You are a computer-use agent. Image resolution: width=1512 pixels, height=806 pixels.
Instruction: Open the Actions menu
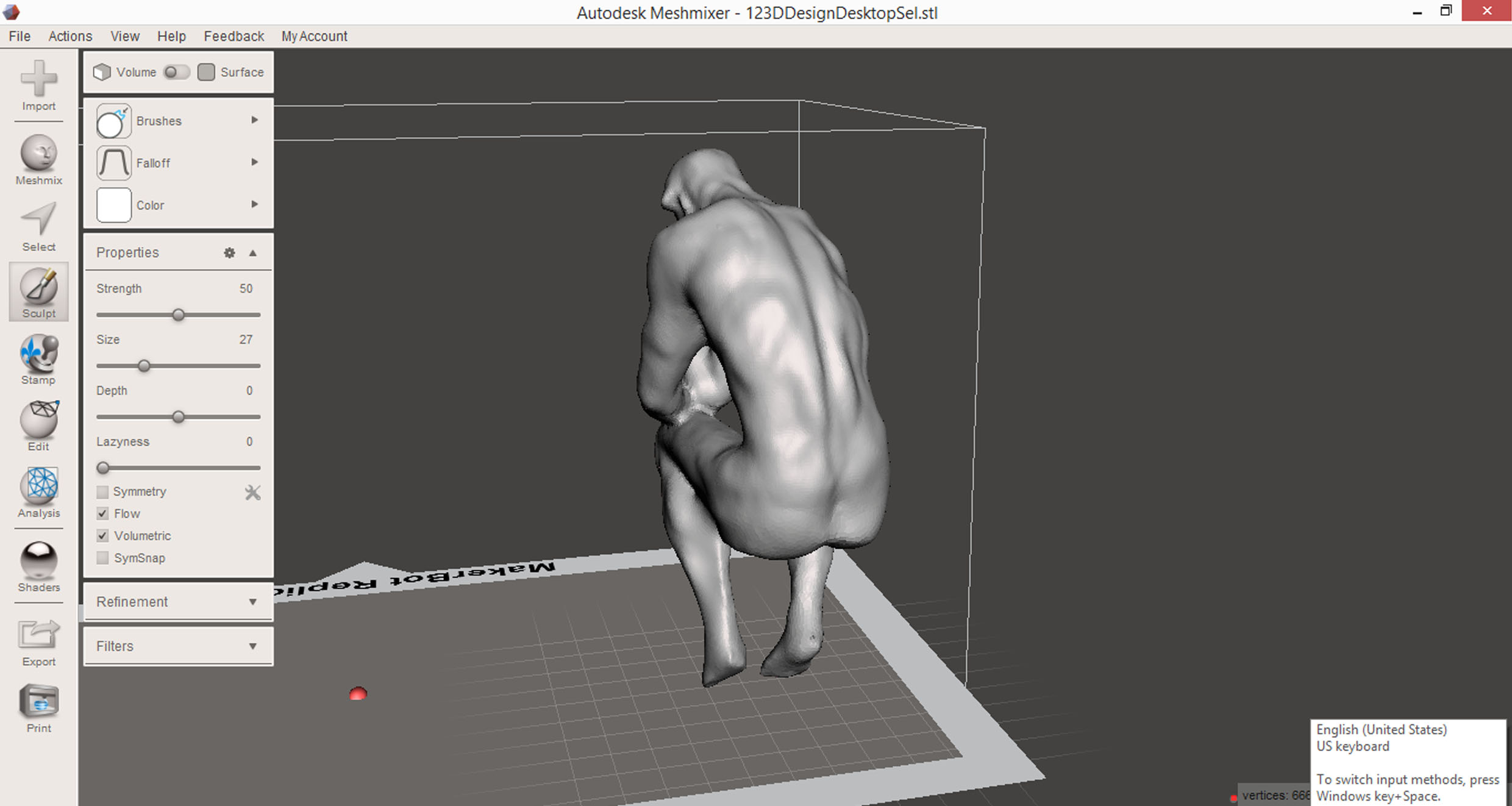(70, 36)
